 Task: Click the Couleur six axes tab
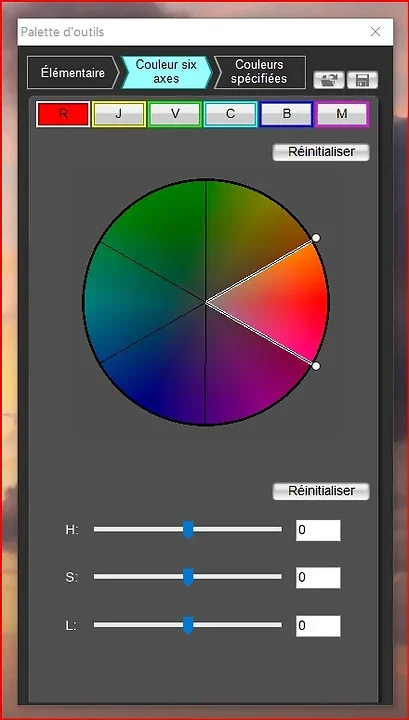click(x=166, y=72)
